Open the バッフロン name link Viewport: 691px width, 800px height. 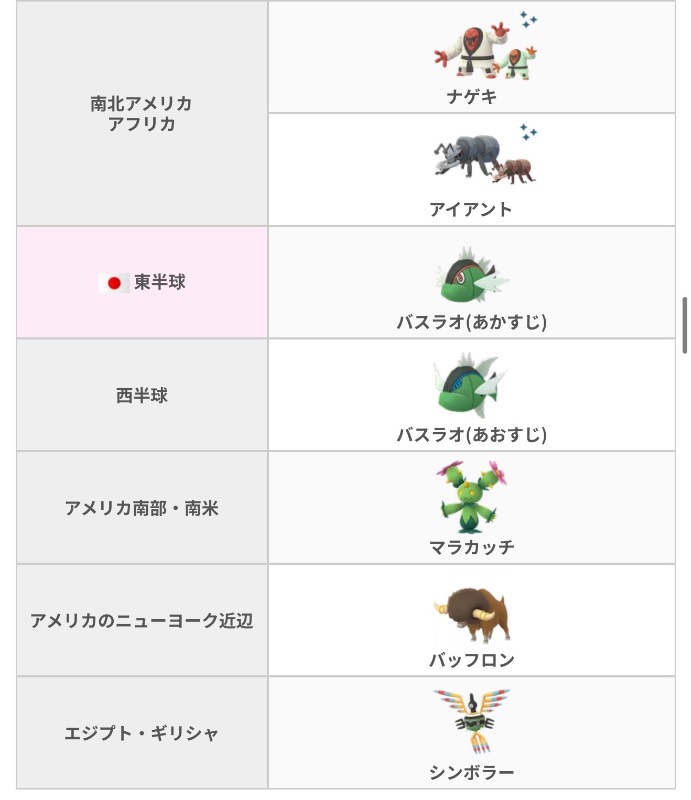pyautogui.click(x=472, y=660)
